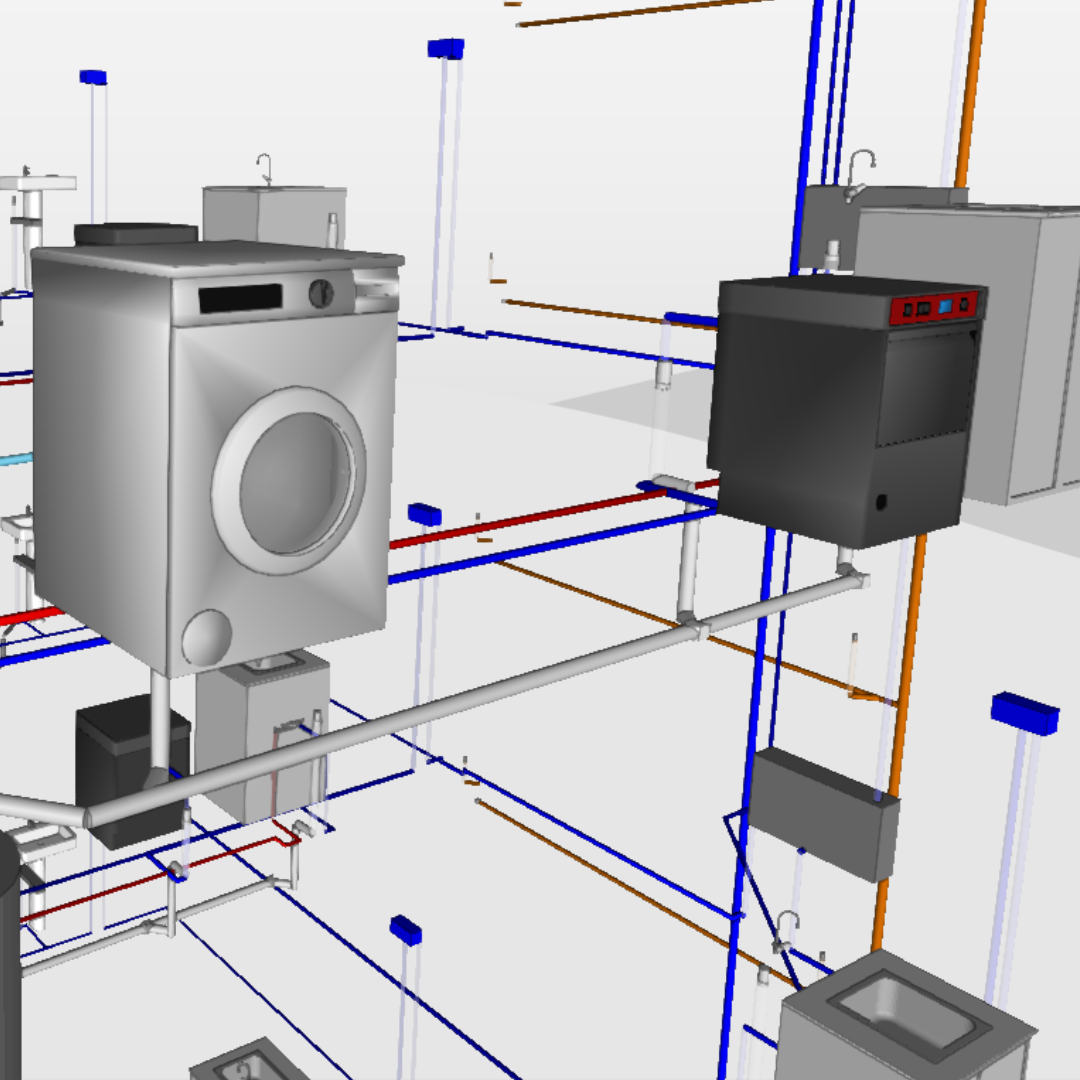Click the faucet at the top right
This screenshot has width=1080, height=1080.
click(x=858, y=170)
